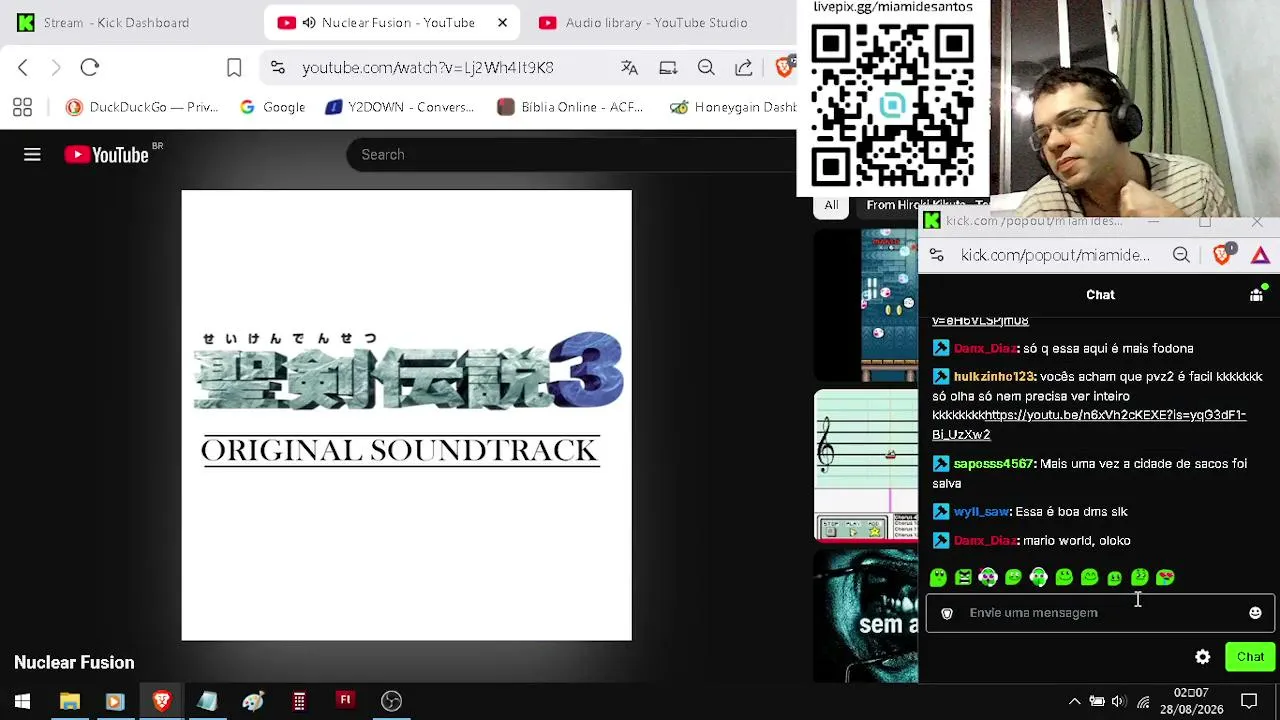Open site settings icon beside youtube.com URL

pyautogui.click(x=278, y=67)
